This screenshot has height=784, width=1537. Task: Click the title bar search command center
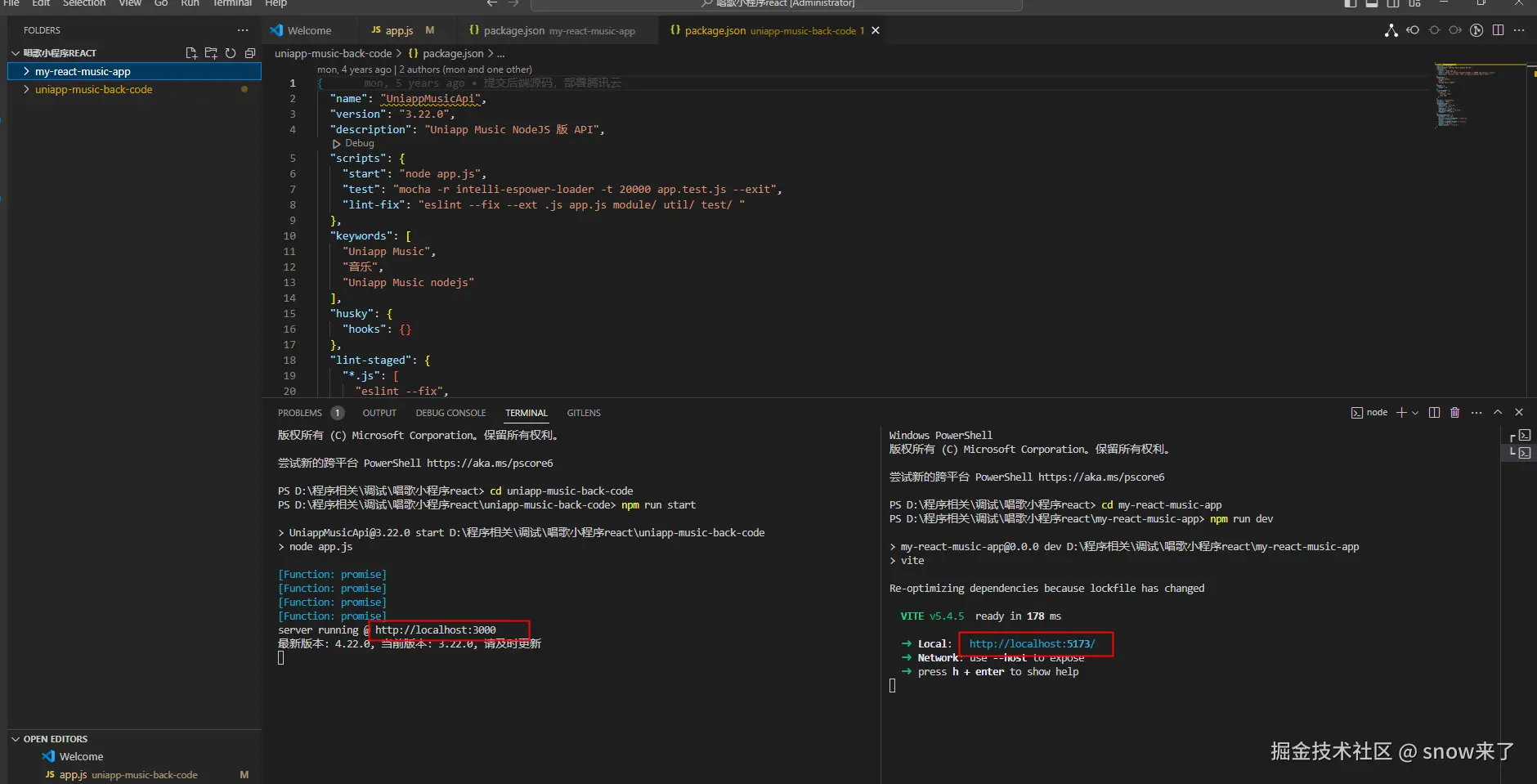click(x=777, y=4)
